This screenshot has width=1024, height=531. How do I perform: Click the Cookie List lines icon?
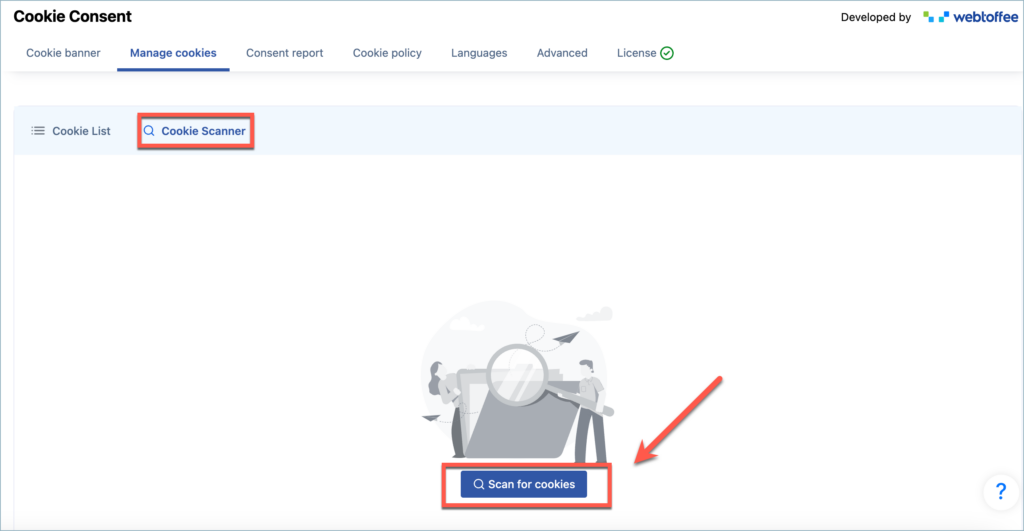coord(38,131)
